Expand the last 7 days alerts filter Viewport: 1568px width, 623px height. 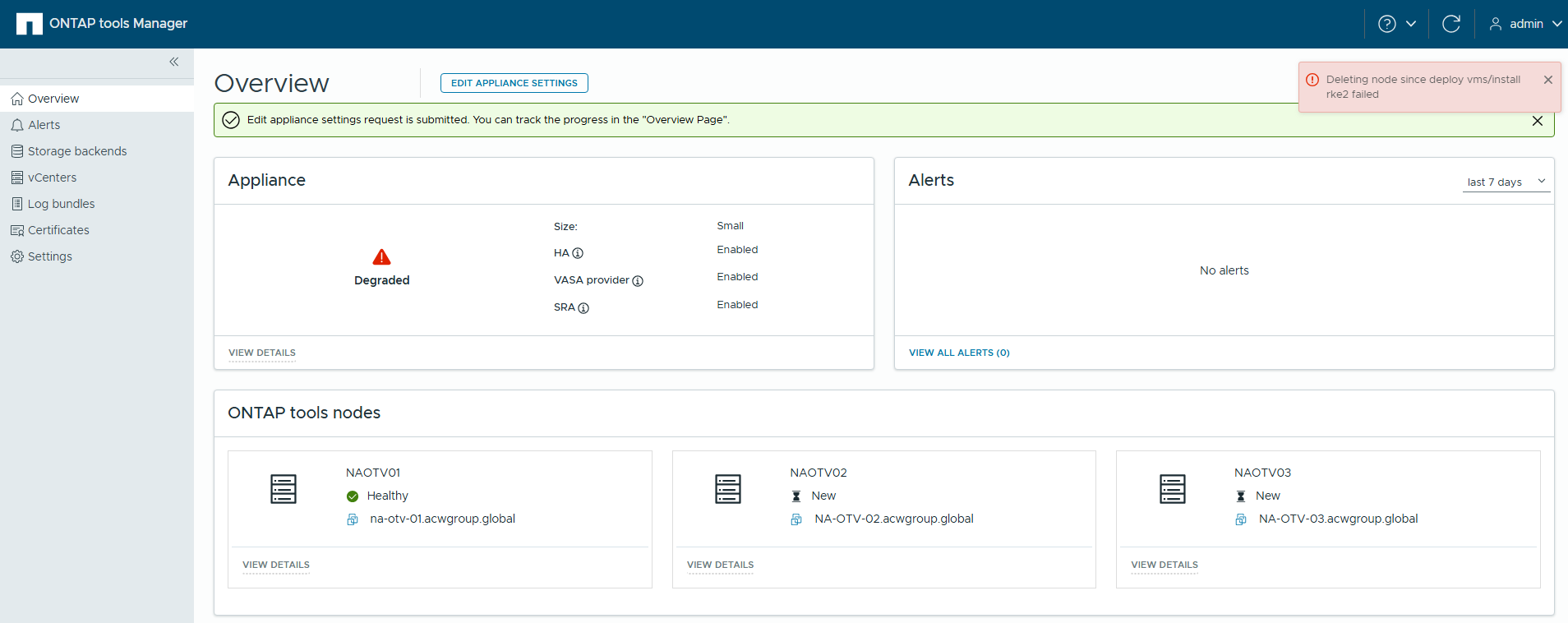point(1506,182)
